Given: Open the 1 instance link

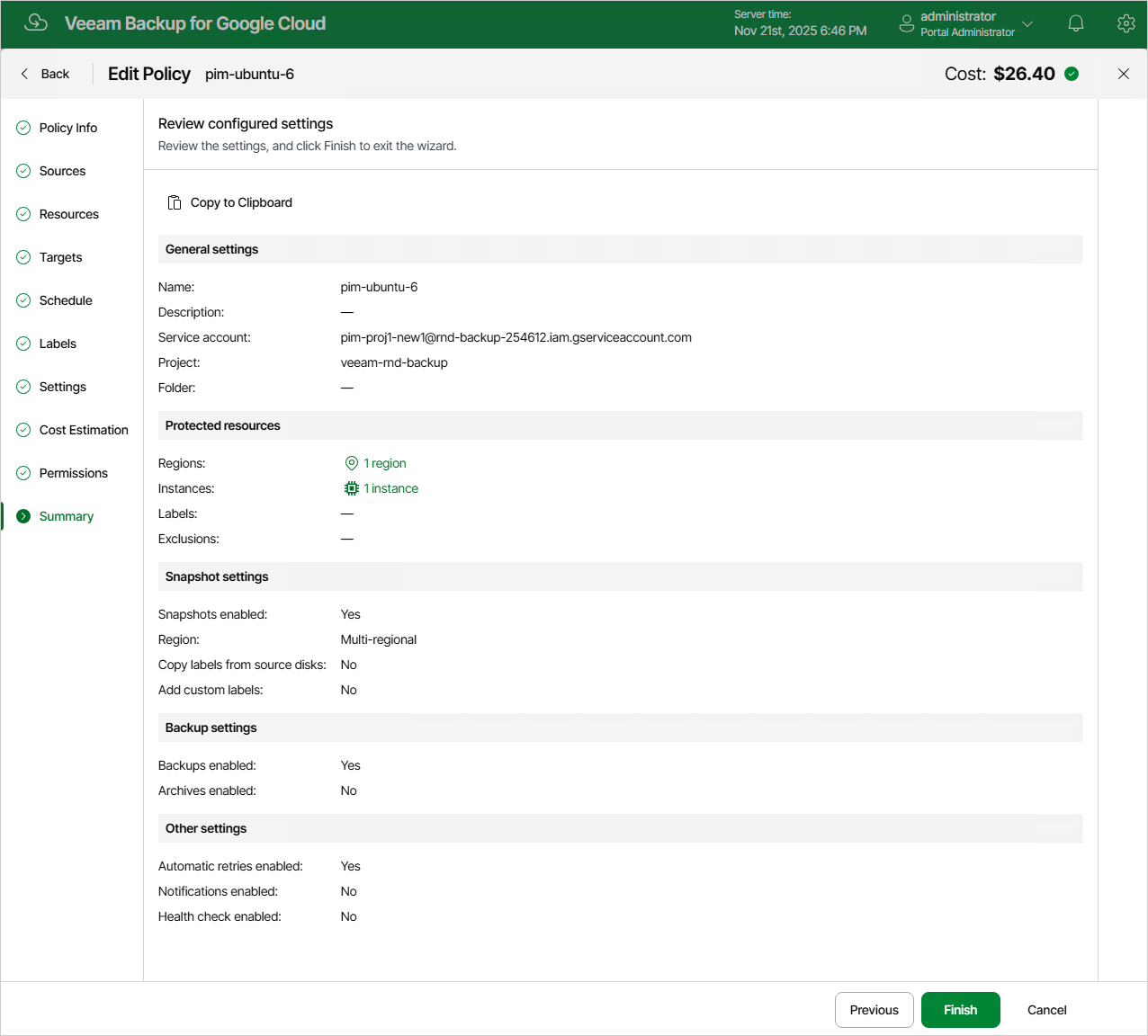Looking at the screenshot, I should coord(391,488).
